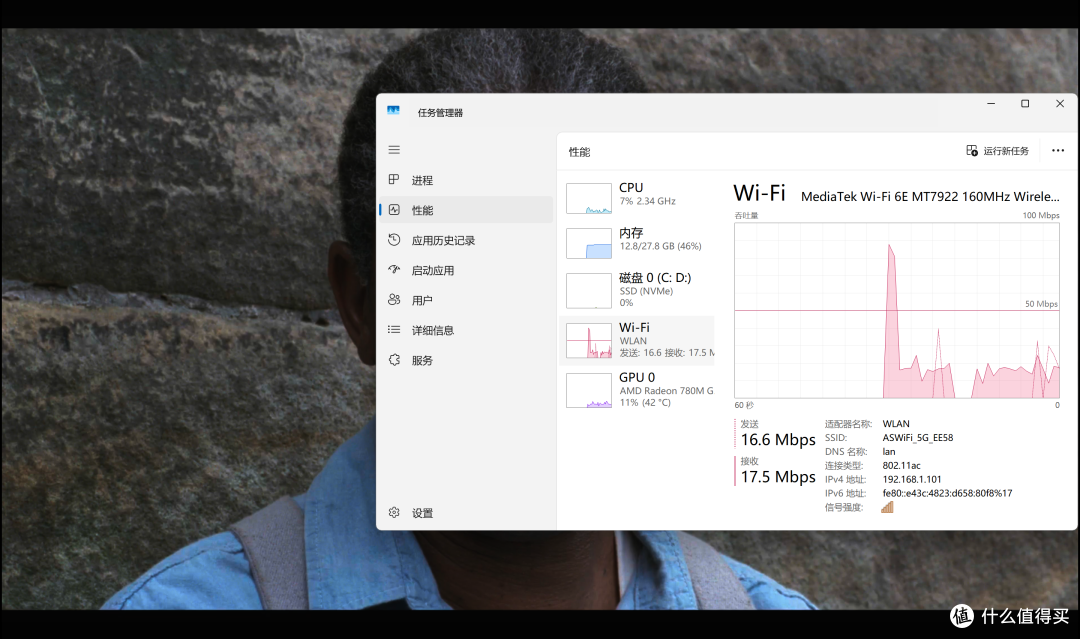Toggle the hamburger navigation menu
Screen dimensions: 1080x639
[x=394, y=150]
